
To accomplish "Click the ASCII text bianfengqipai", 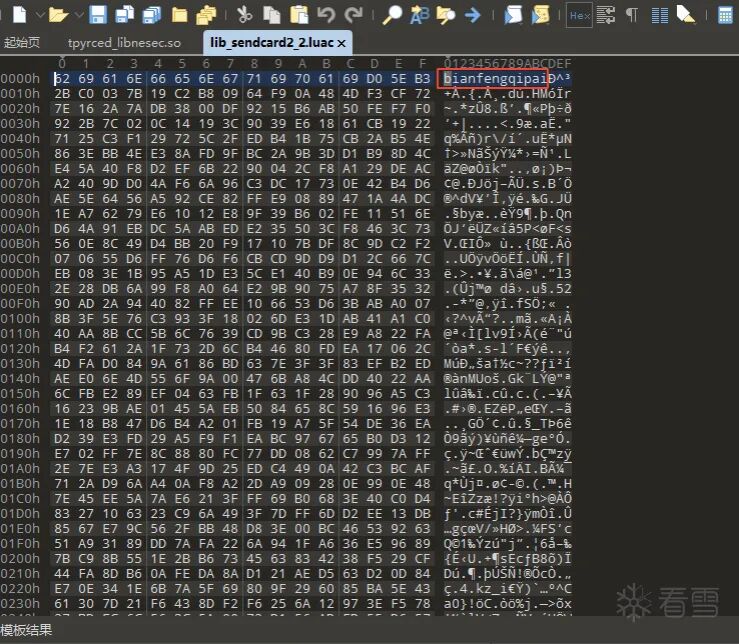I will pyautogui.click(x=495, y=78).
